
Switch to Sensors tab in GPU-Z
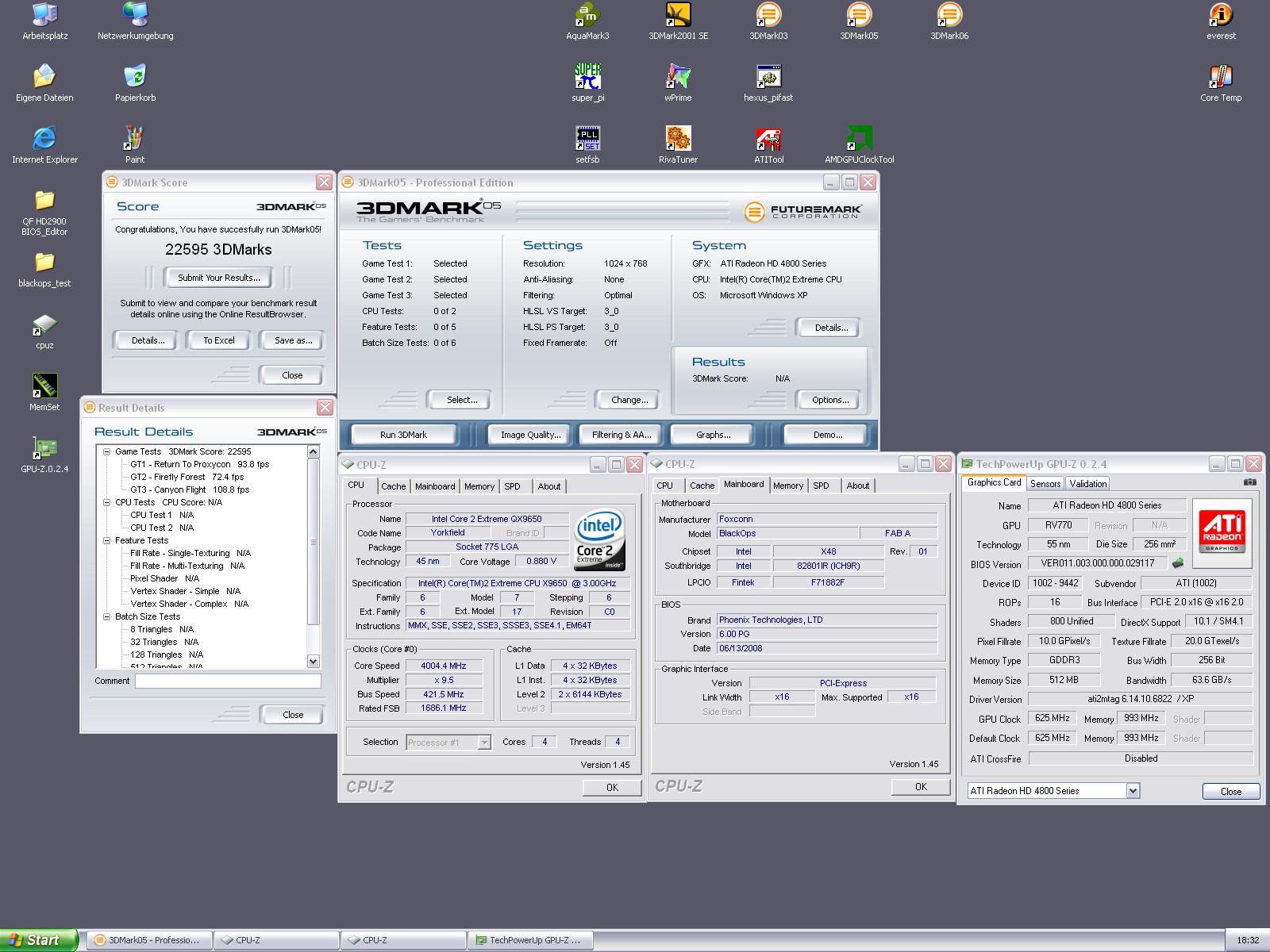pyautogui.click(x=1045, y=484)
